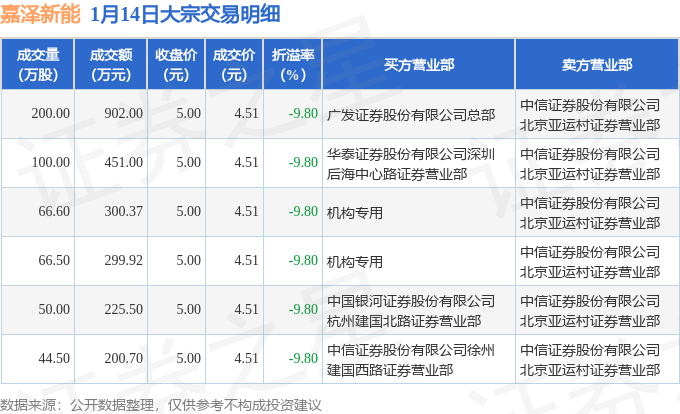Click the green -9.80 in 300.37 row
This screenshot has height=414, width=680.
[x=303, y=212]
